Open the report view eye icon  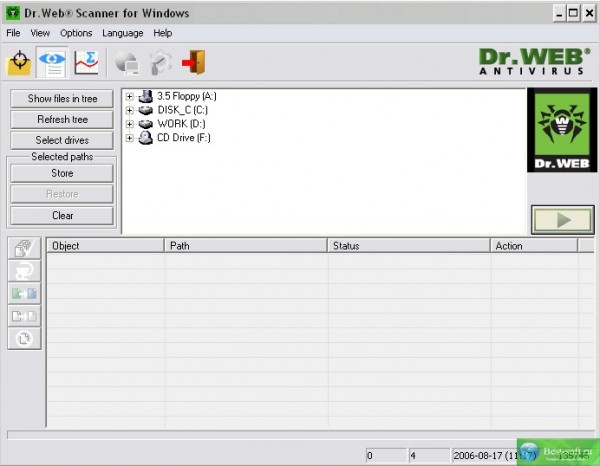(52, 62)
